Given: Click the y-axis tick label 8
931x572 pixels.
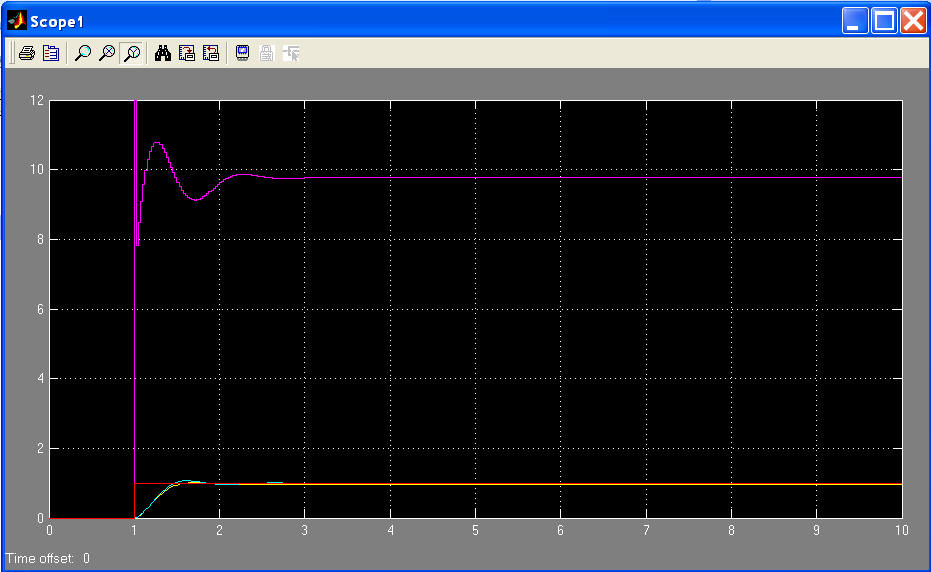Looking at the screenshot, I should pyautogui.click(x=40, y=239).
